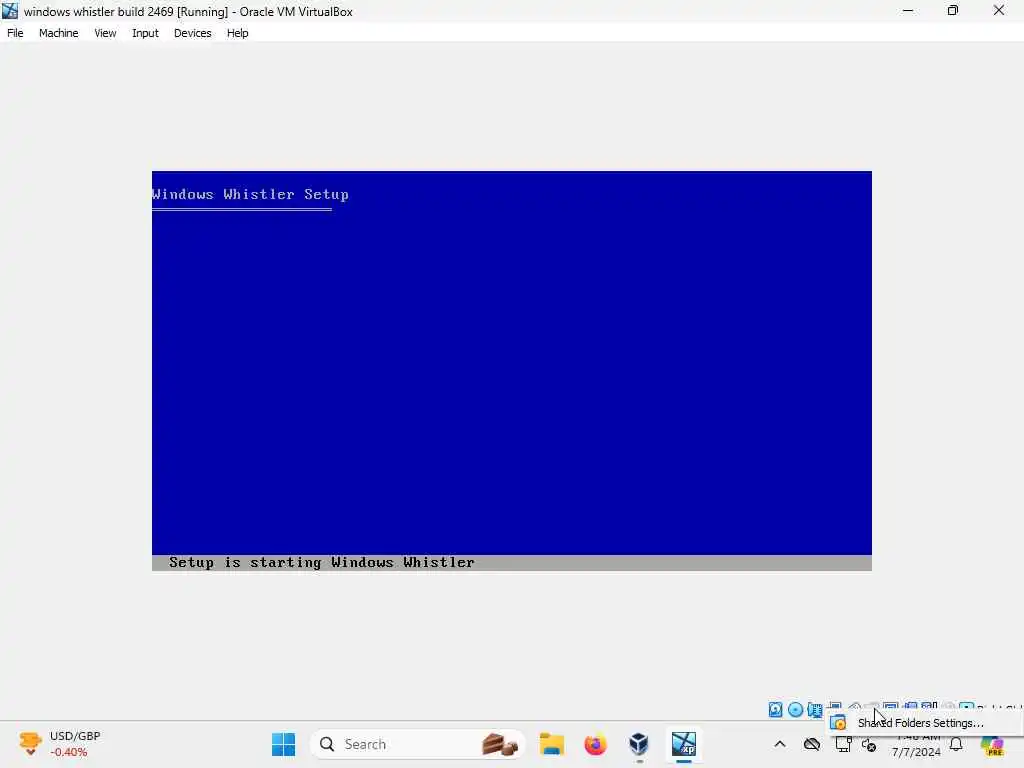Open File Explorer from taskbar
Image resolution: width=1024 pixels, height=768 pixels.
click(x=552, y=744)
